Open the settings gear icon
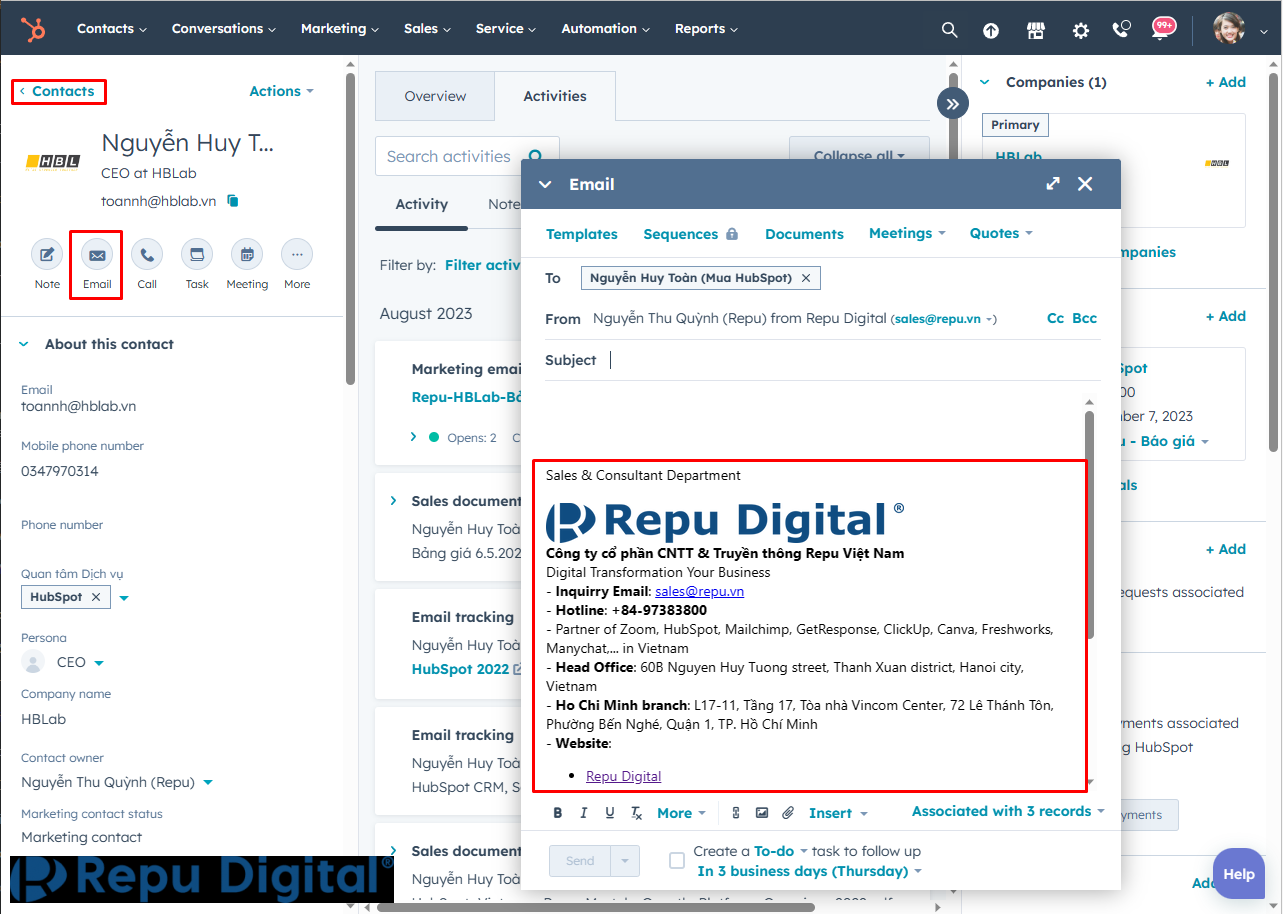Image resolution: width=1283 pixels, height=914 pixels. click(1081, 30)
